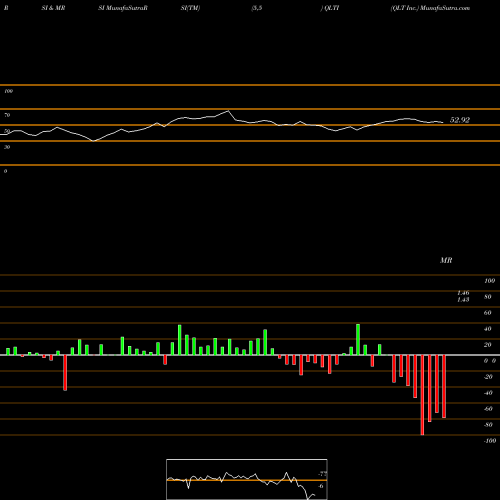Screen dimensions: 500x500
Task: Click the MR axis label -100
Action: tap(490, 441)
